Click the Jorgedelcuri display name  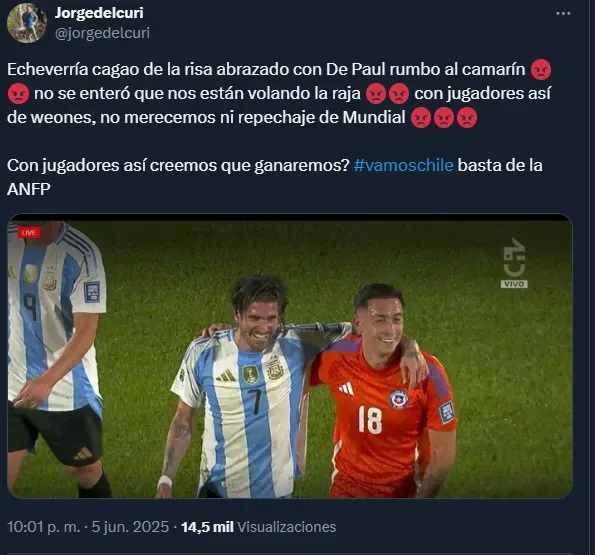(x=99, y=13)
